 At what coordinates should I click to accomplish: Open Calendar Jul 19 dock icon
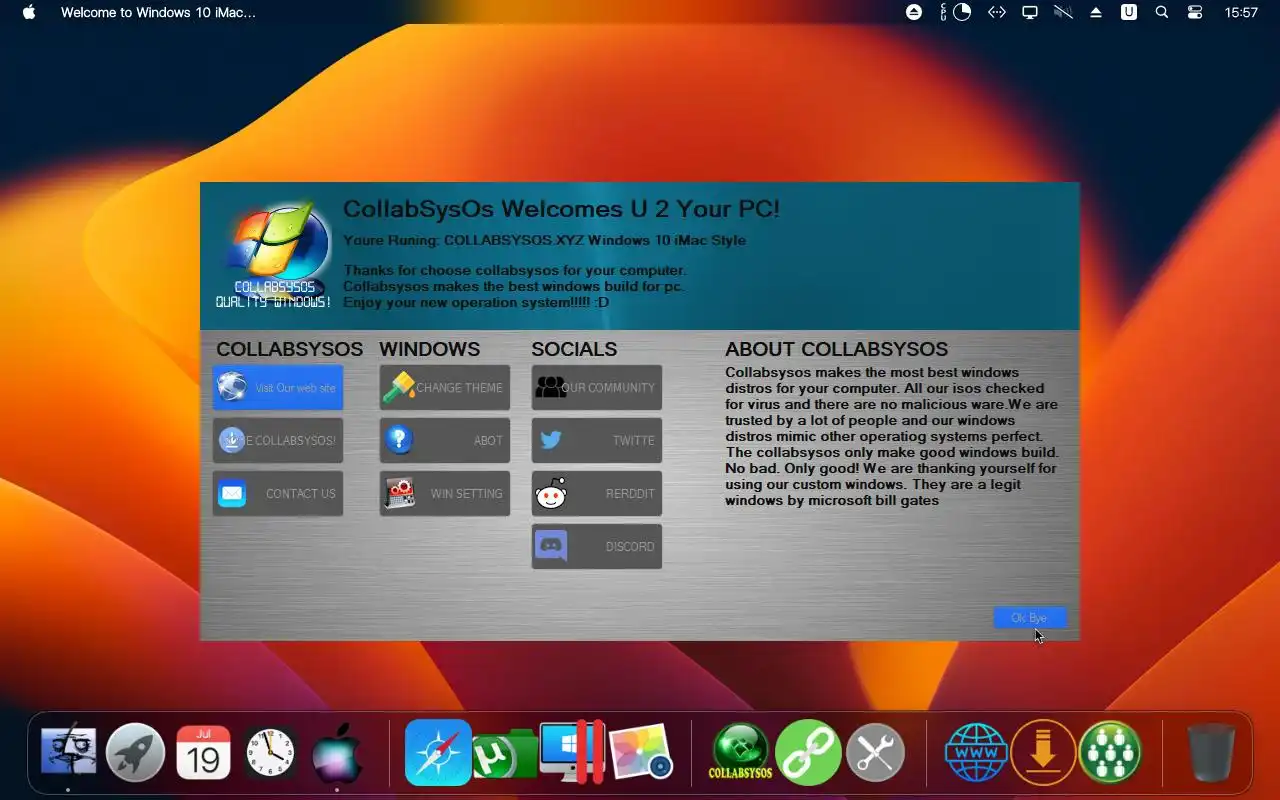pos(204,753)
